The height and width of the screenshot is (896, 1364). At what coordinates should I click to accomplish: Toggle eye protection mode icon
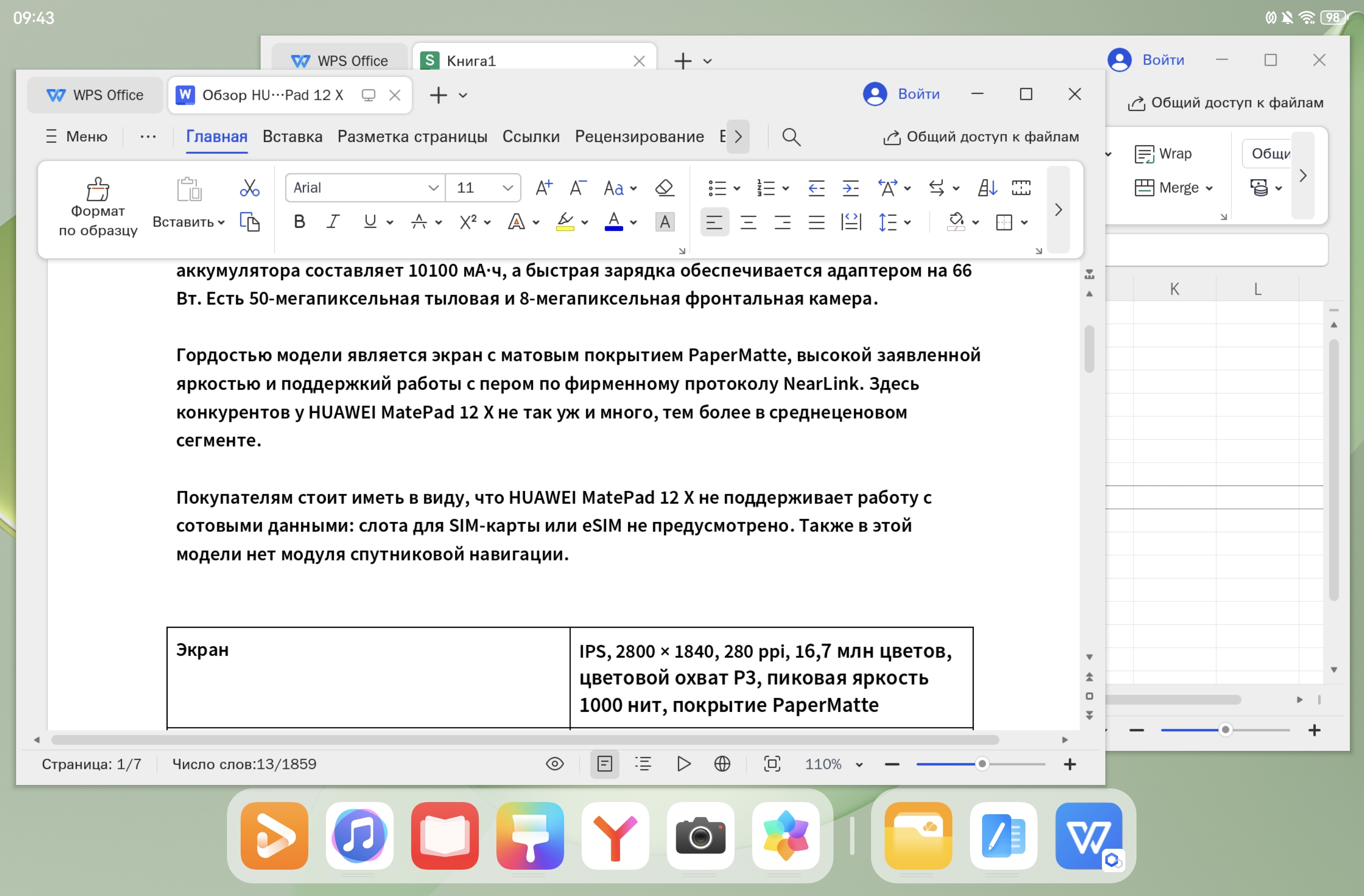(x=554, y=764)
